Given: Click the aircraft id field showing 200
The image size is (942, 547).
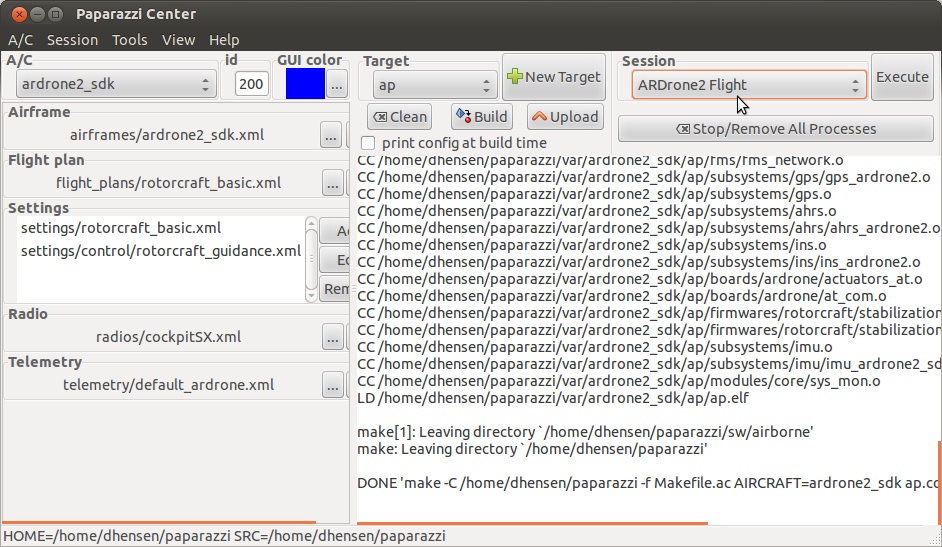Looking at the screenshot, I should [251, 84].
